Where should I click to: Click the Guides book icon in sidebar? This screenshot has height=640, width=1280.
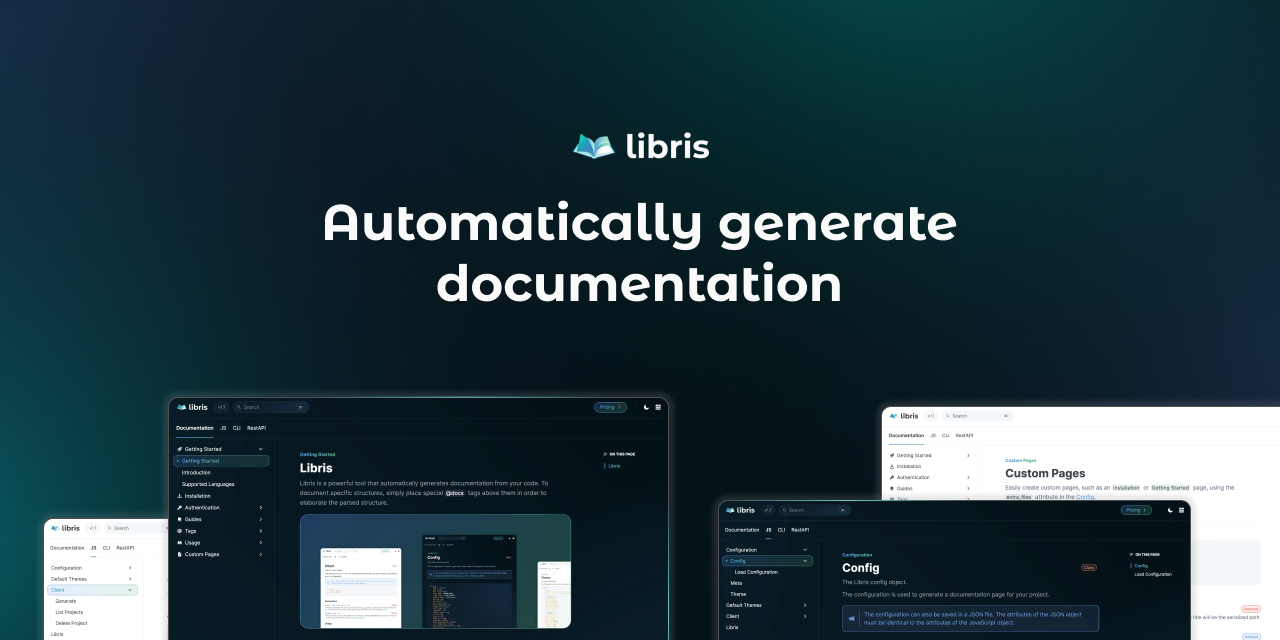click(x=180, y=519)
